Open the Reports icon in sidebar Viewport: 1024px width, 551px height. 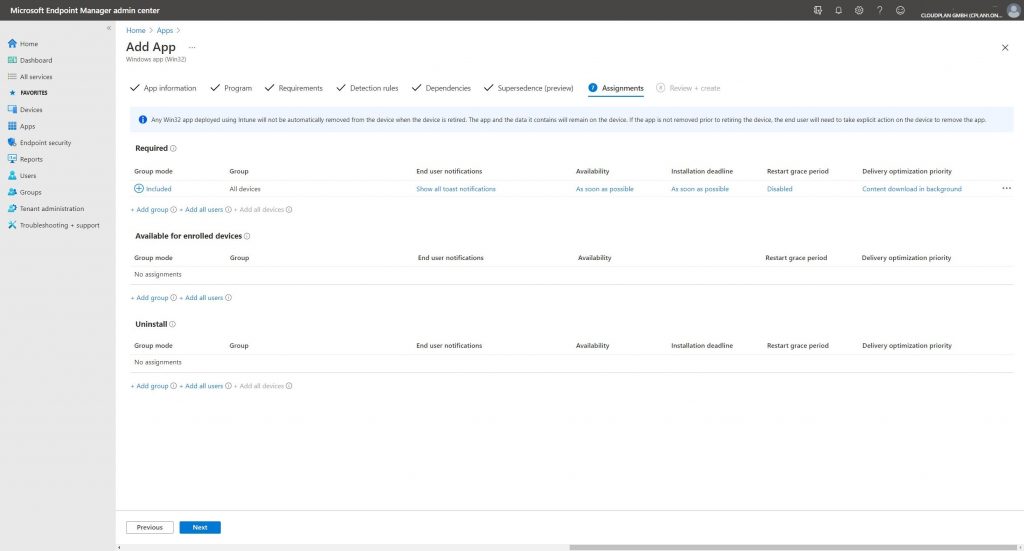pos(12,159)
